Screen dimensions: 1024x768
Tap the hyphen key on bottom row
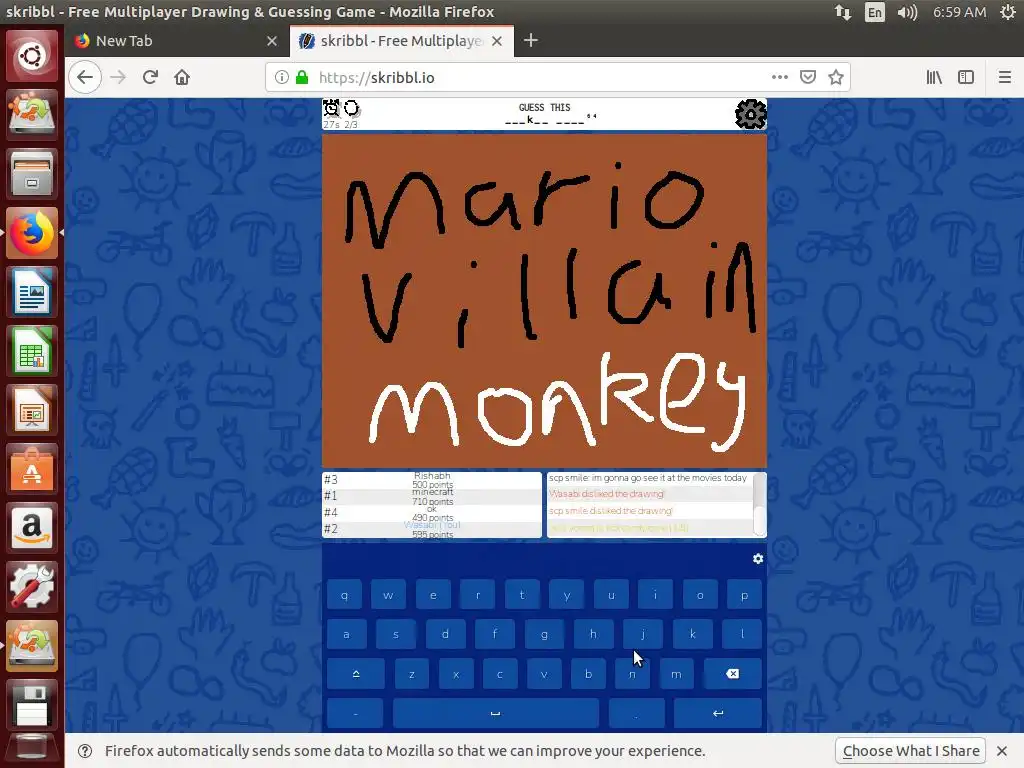pos(355,712)
